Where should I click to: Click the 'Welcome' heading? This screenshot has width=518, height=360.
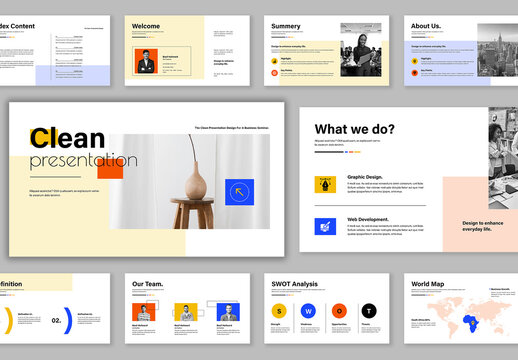[146, 26]
